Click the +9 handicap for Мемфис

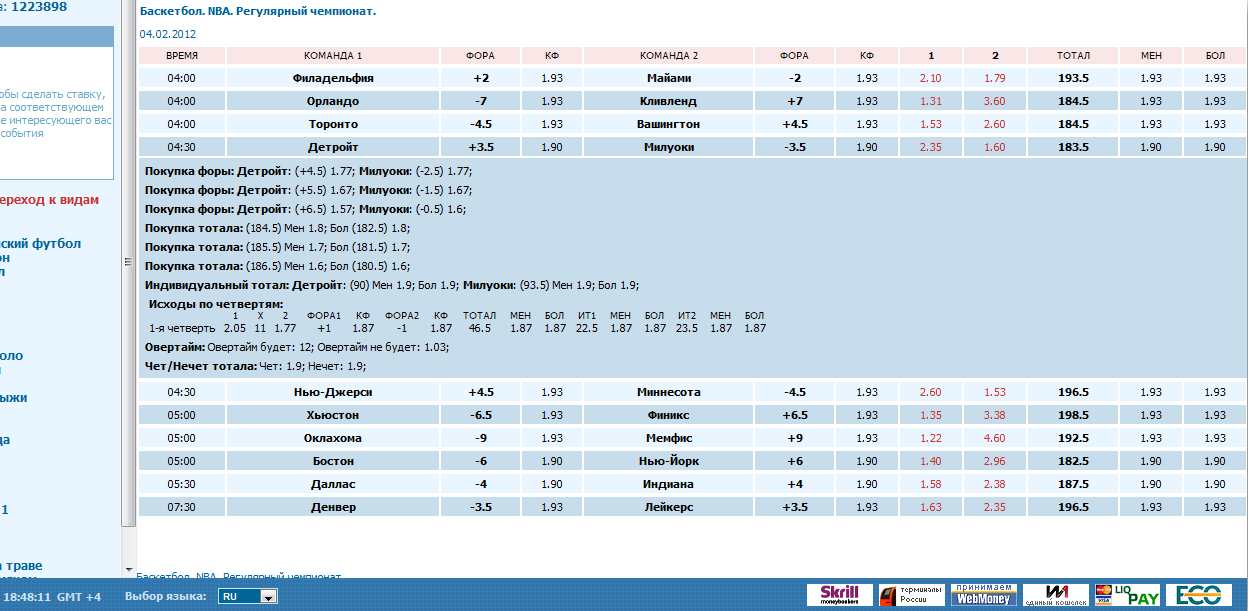click(x=795, y=438)
